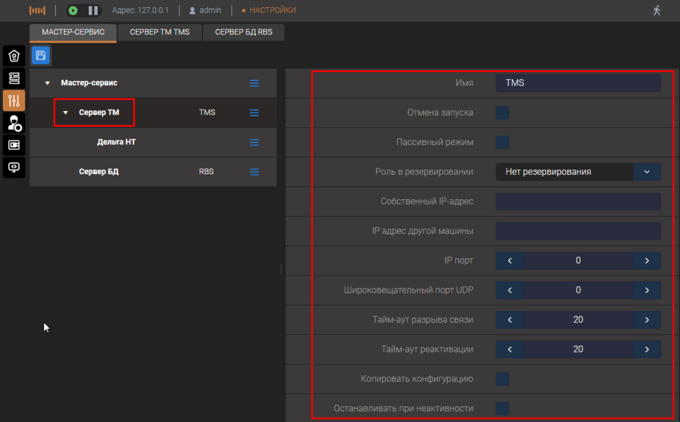
Task: Click the НАСТРОЙКИ link in top bar
Action: pyautogui.click(x=273, y=10)
